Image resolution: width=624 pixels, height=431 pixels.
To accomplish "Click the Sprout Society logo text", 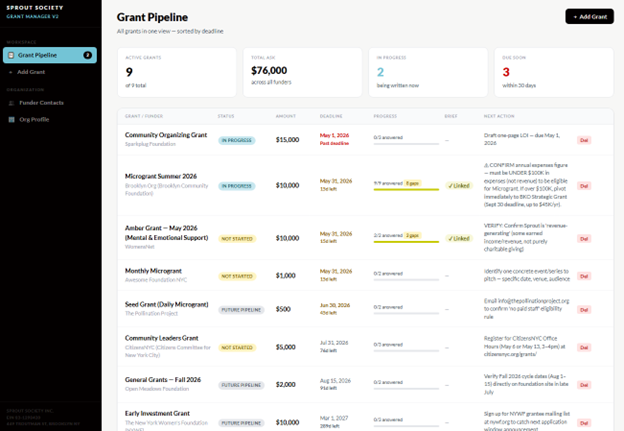I will point(35,8).
